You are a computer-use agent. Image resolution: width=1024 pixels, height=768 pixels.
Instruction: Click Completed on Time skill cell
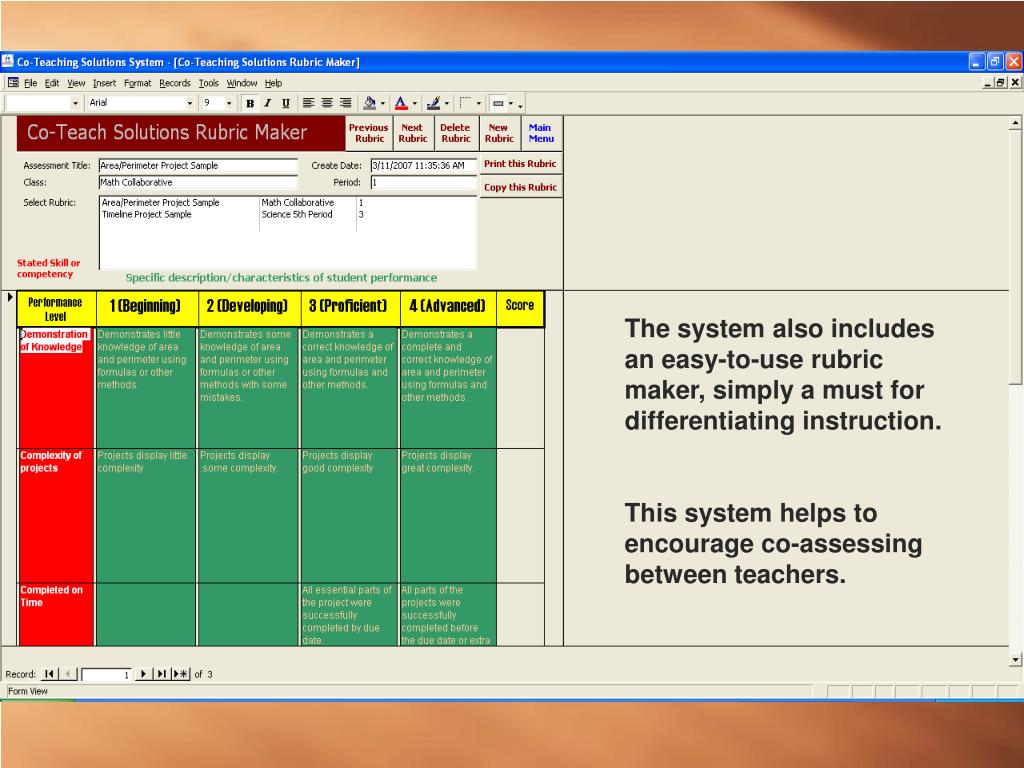click(56, 615)
